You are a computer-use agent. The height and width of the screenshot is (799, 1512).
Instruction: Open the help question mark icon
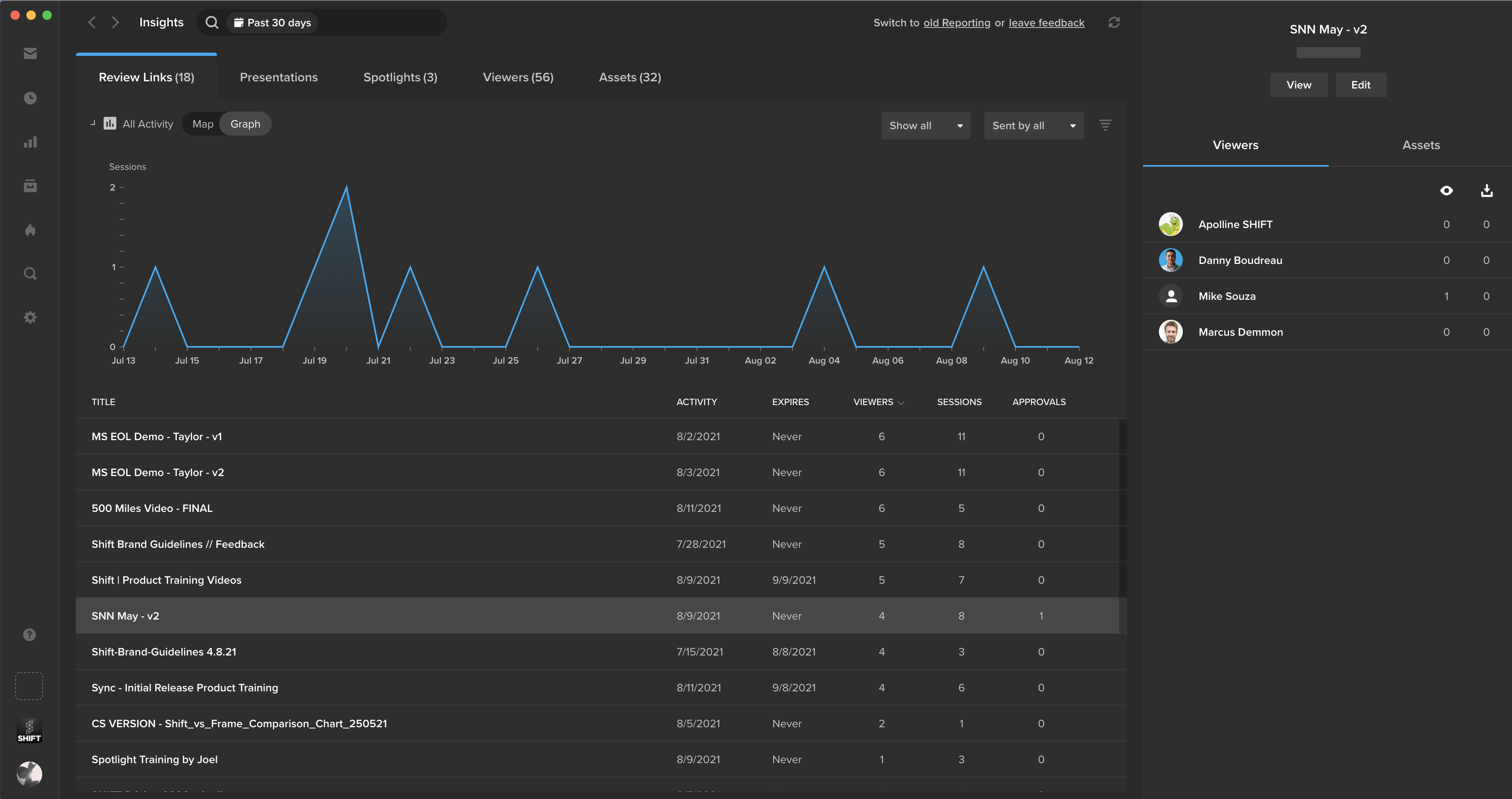tap(29, 635)
